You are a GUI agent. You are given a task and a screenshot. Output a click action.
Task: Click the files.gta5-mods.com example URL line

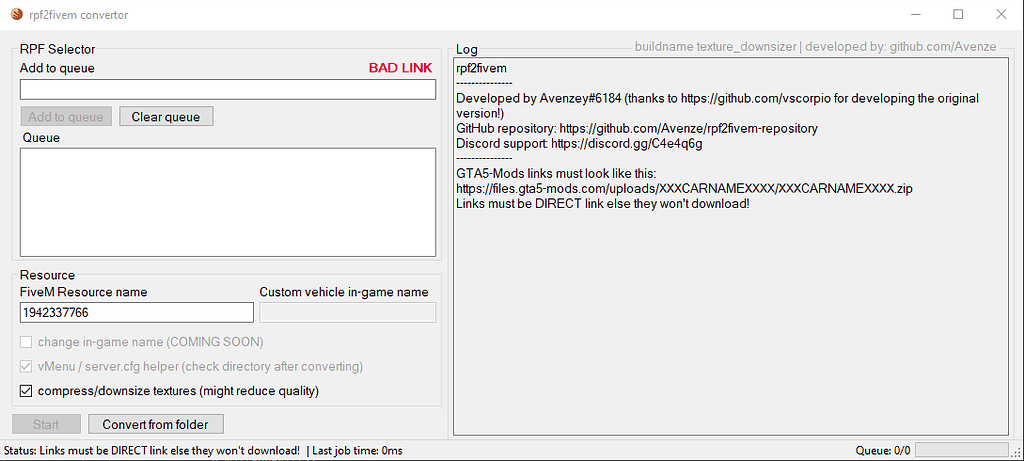pos(684,189)
